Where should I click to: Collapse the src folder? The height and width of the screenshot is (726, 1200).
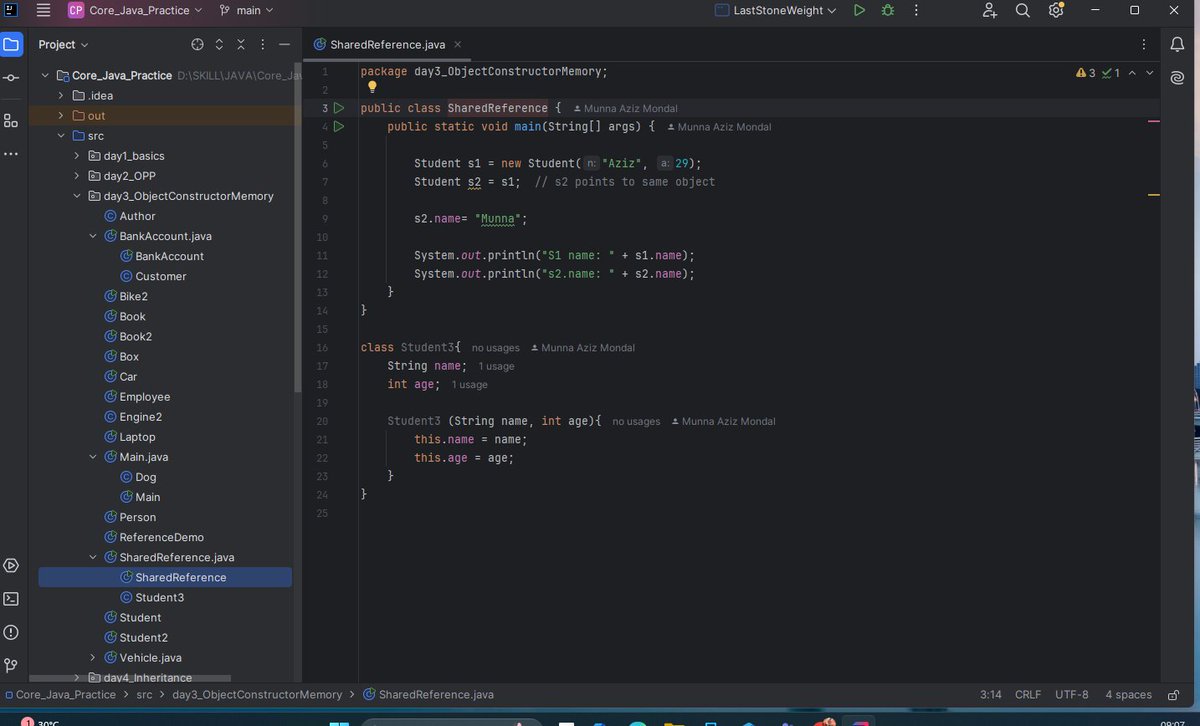(62, 136)
